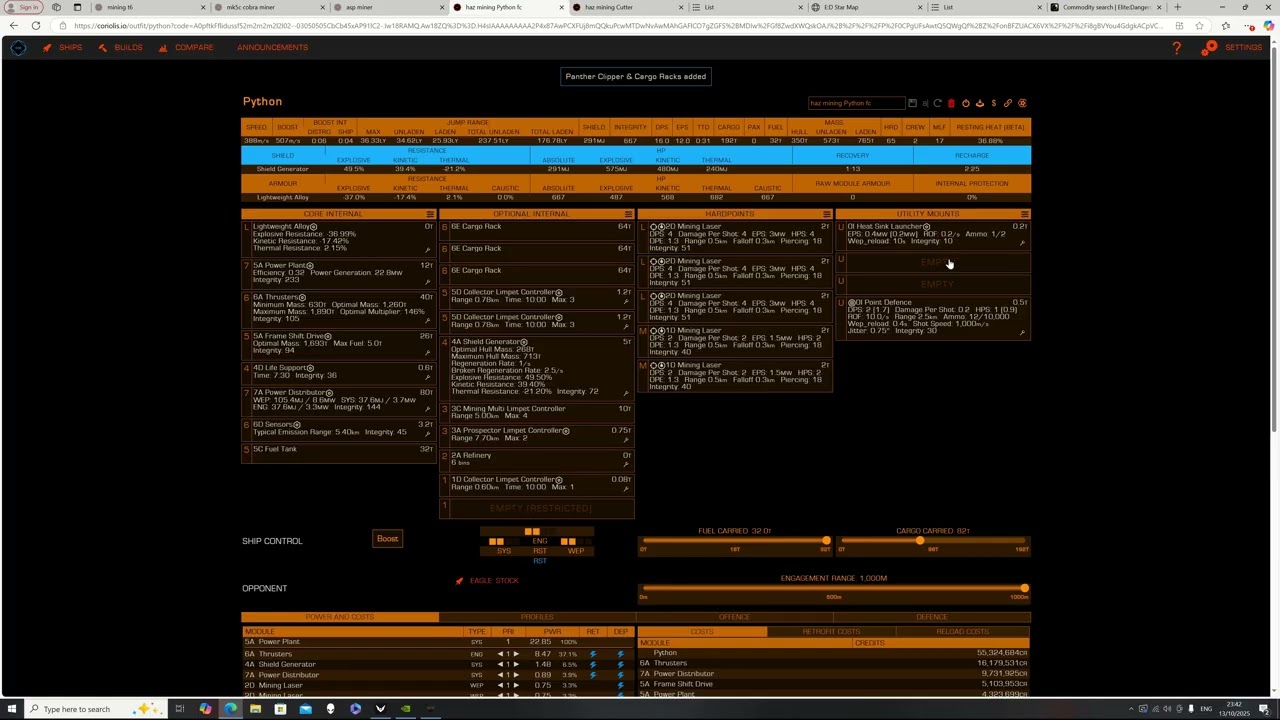Toggle deployed power for 7A Power Distributor

620,675
